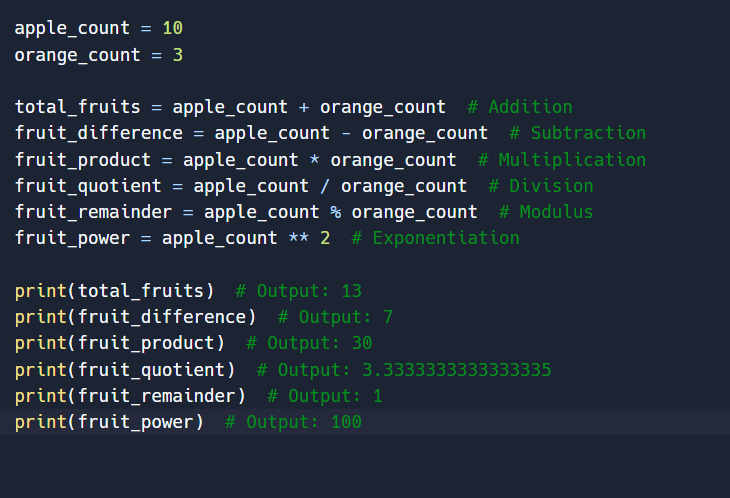
Task: Click the ** operator in the fruit_power line
Action: [298, 238]
